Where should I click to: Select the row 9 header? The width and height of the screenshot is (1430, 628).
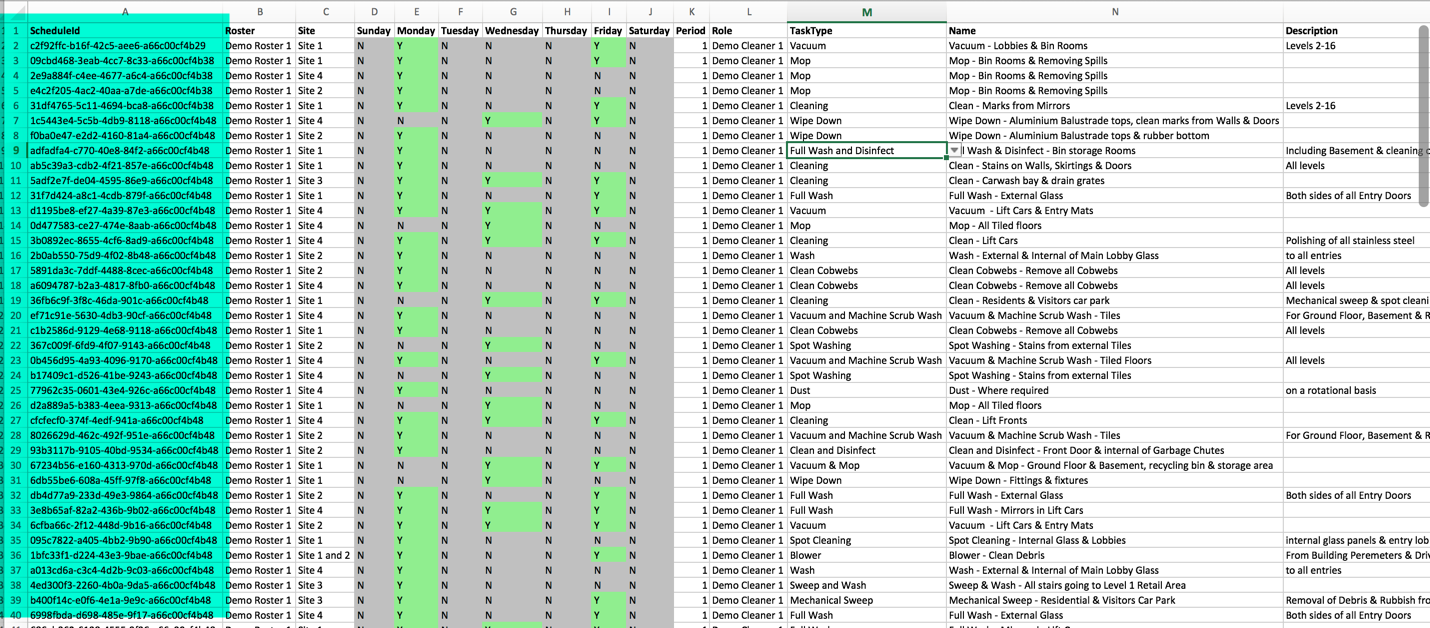tap(15, 151)
